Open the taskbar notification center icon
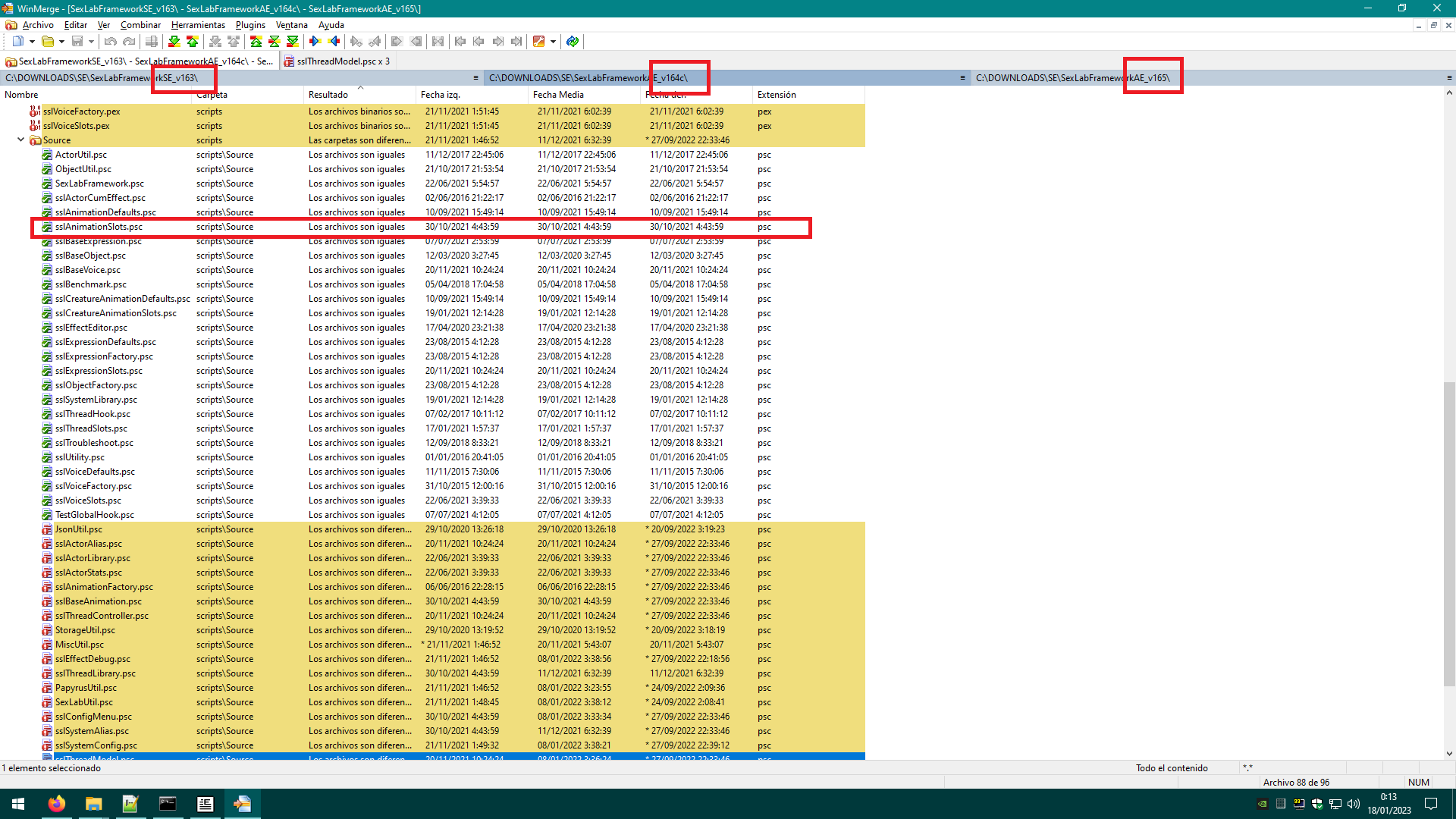The image size is (1456, 819). (x=1431, y=804)
